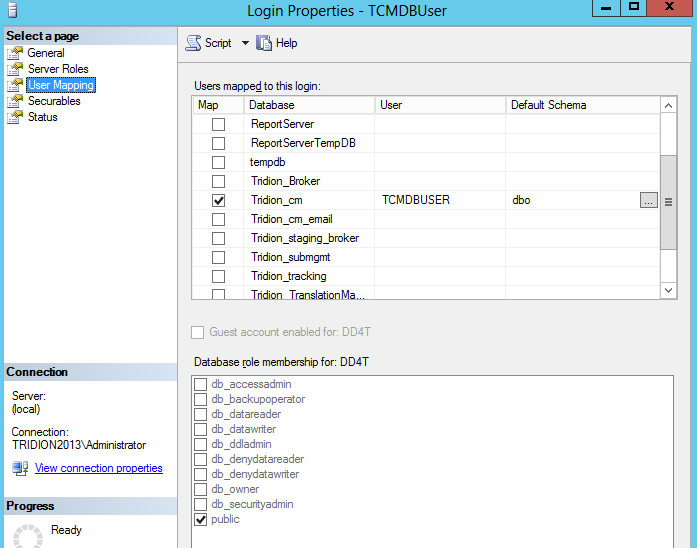Click View connection properties link
This screenshot has width=697, height=548.
pos(98,468)
